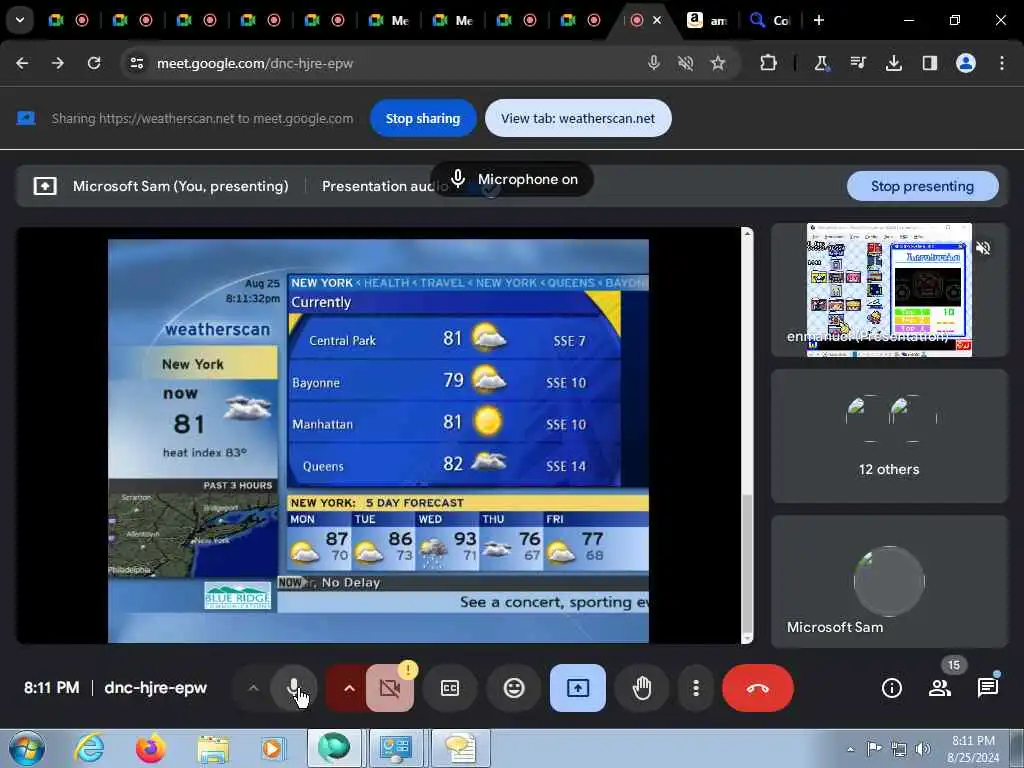Turn on the camera with the red camera button
Viewport: 1024px width, 768px height.
pos(390,688)
